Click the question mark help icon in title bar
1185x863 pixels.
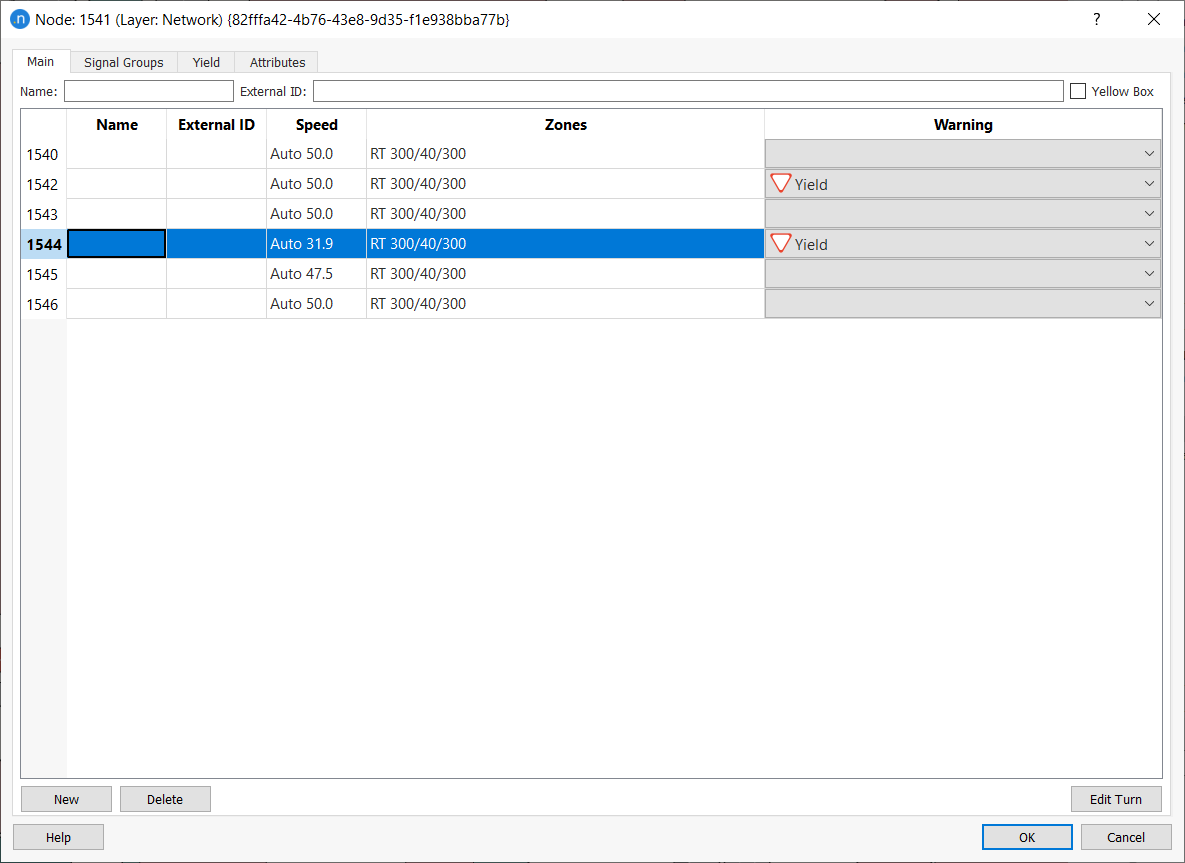pos(1097,19)
